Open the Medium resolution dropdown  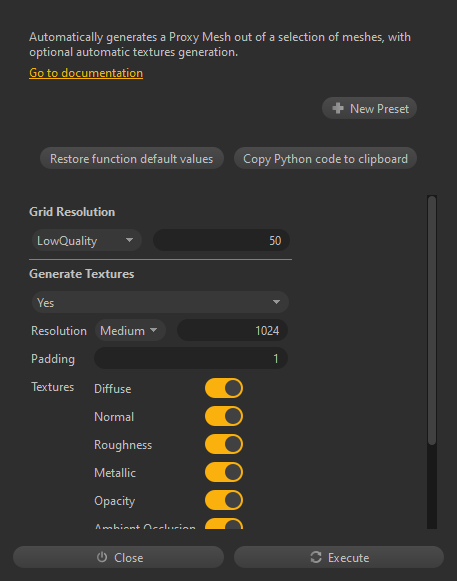[130, 330]
